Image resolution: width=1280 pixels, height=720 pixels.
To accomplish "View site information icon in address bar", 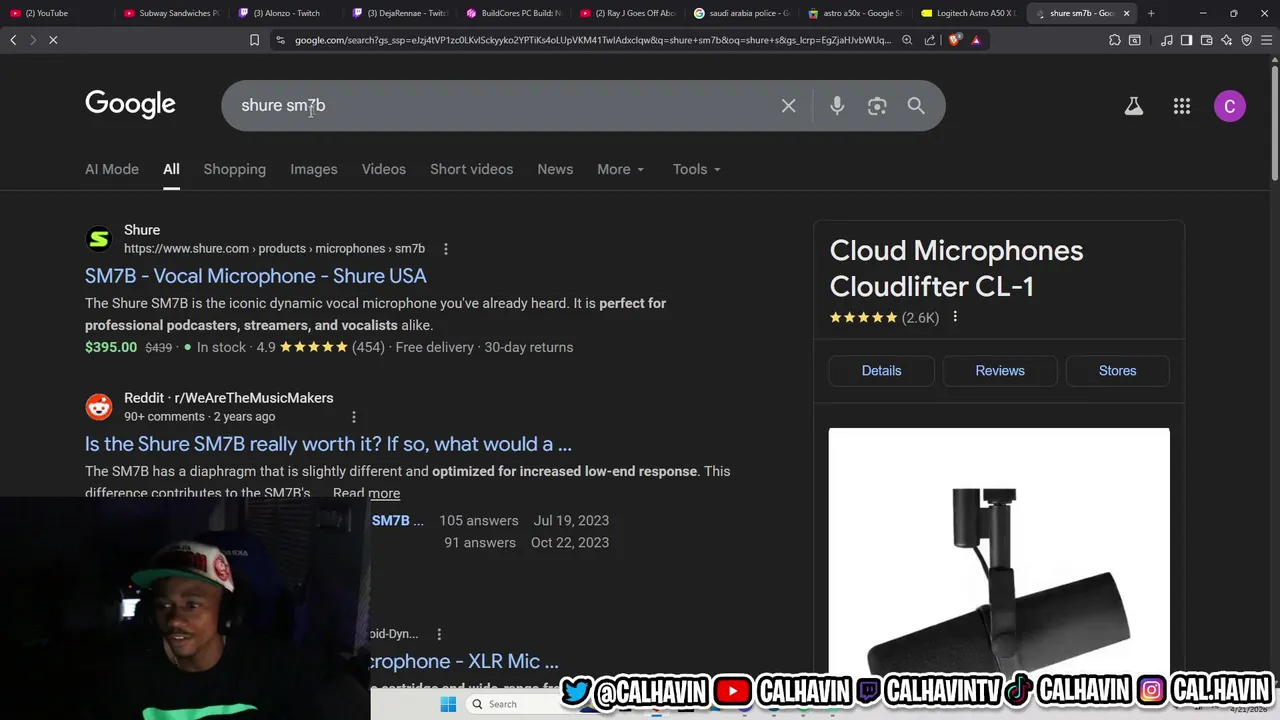I will click(x=280, y=40).
